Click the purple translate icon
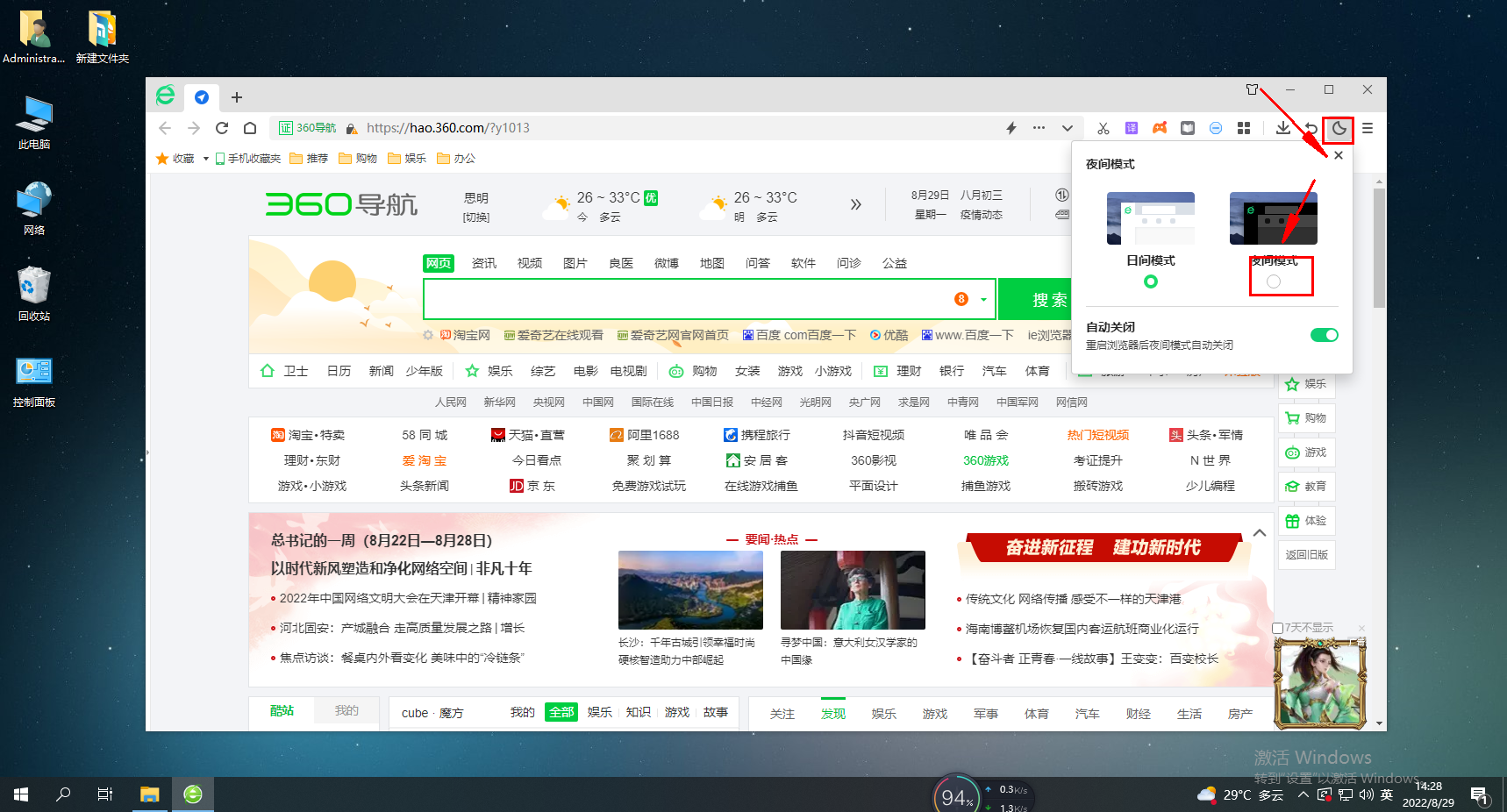 pyautogui.click(x=1132, y=128)
